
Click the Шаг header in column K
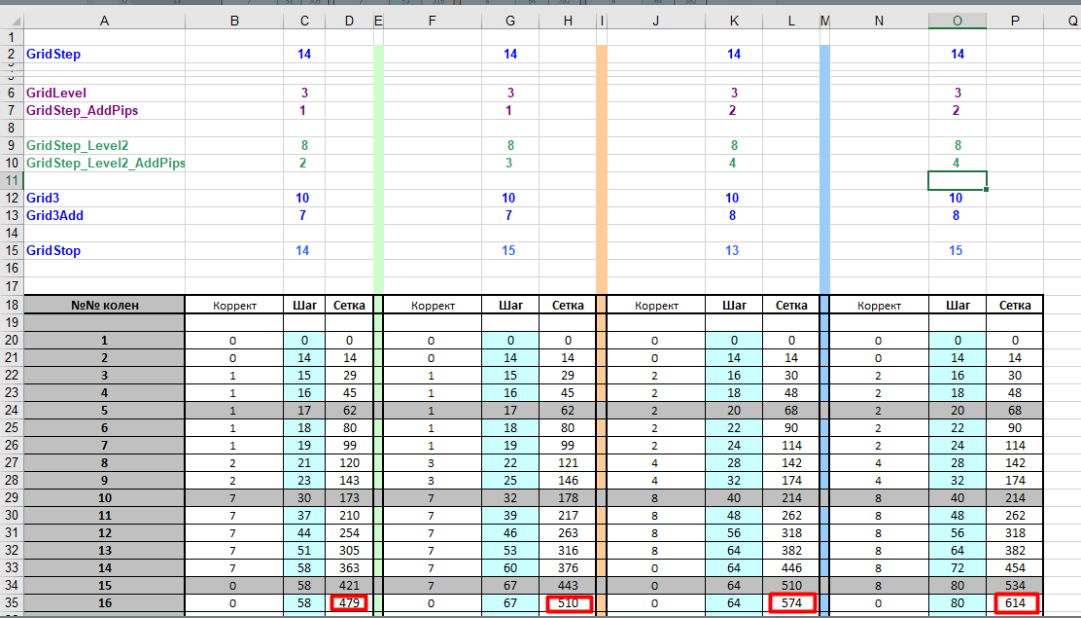click(x=734, y=305)
